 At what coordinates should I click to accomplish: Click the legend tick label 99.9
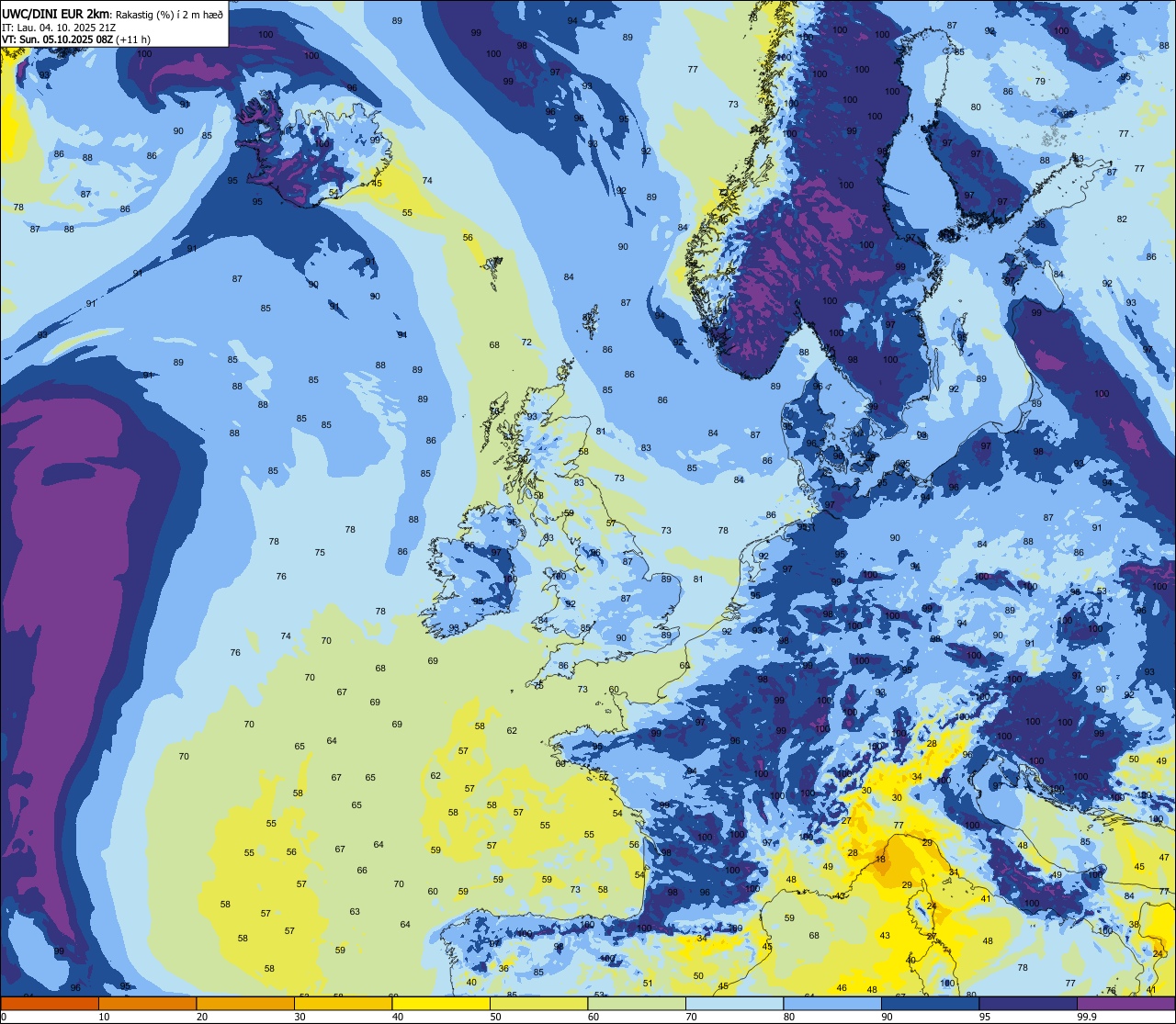[x=1086, y=1017]
